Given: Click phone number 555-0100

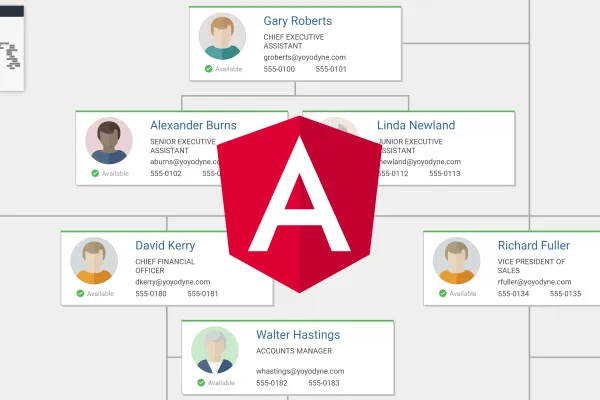Looking at the screenshot, I should (279, 69).
